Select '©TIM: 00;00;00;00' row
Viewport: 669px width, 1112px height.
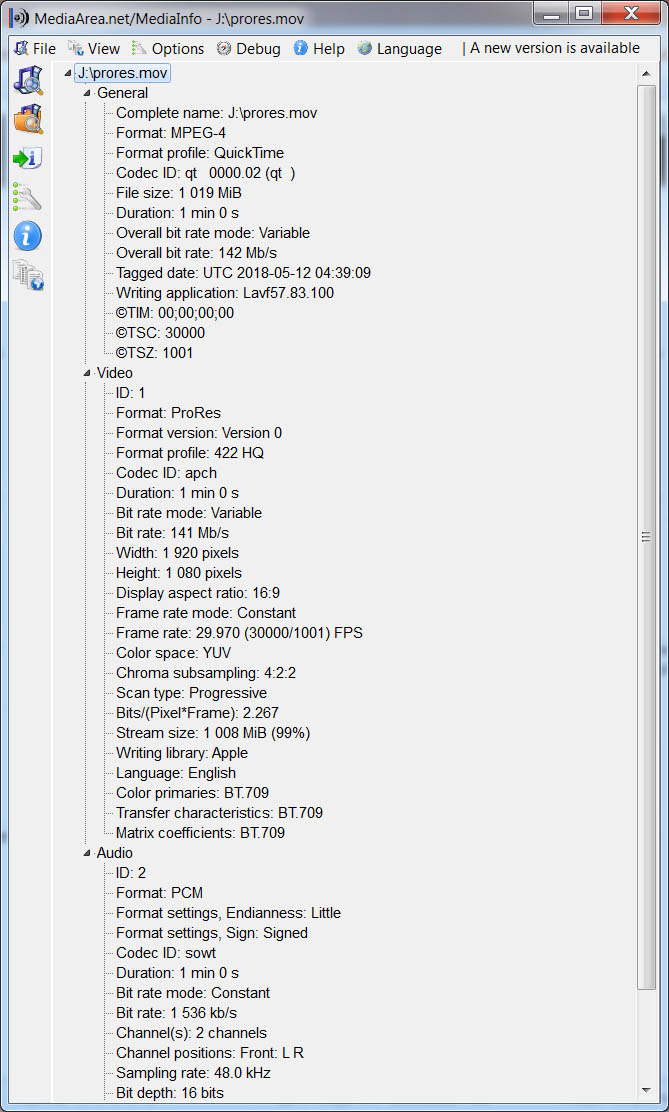(175, 313)
